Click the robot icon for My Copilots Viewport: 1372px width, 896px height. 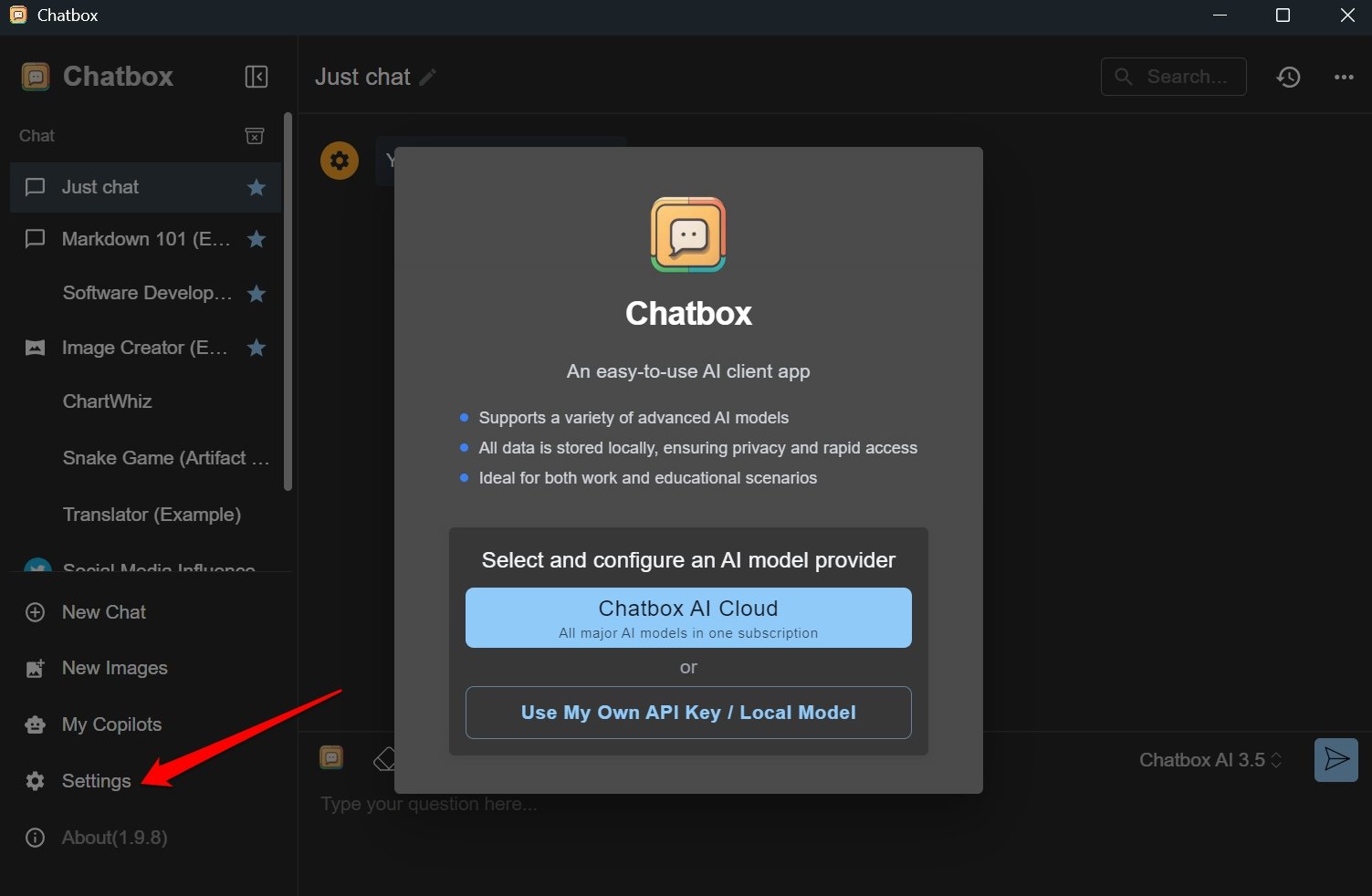click(35, 724)
